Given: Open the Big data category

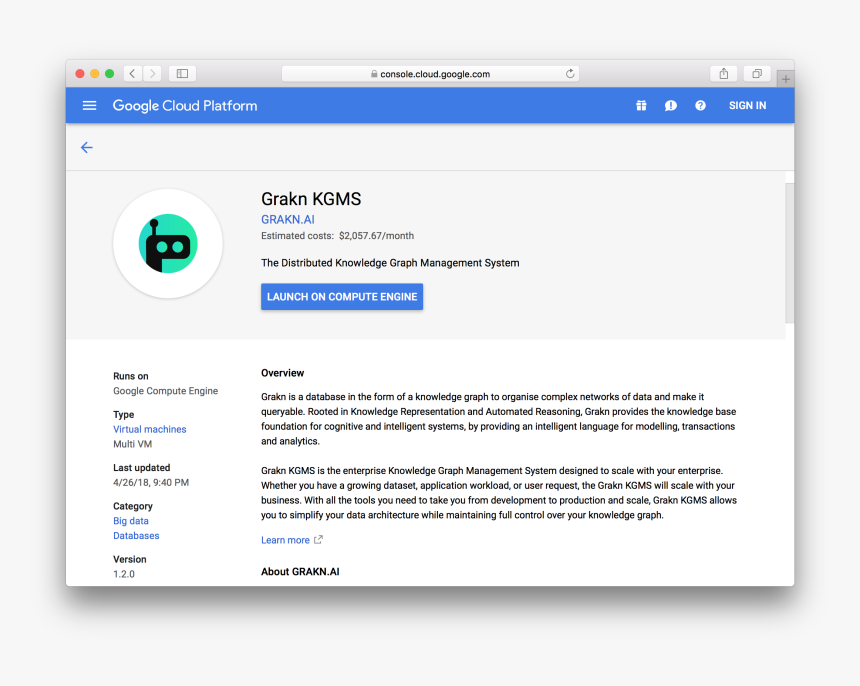Looking at the screenshot, I should click(130, 520).
